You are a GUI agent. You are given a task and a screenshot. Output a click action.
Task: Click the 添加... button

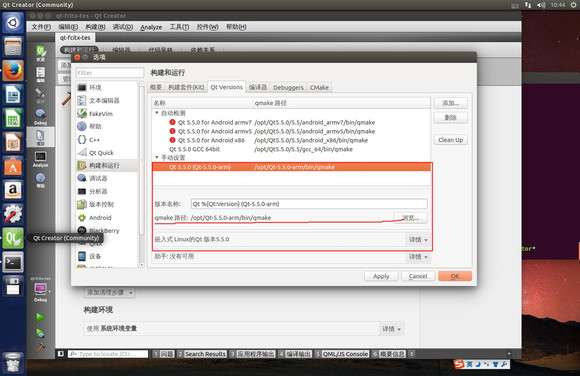[x=451, y=103]
